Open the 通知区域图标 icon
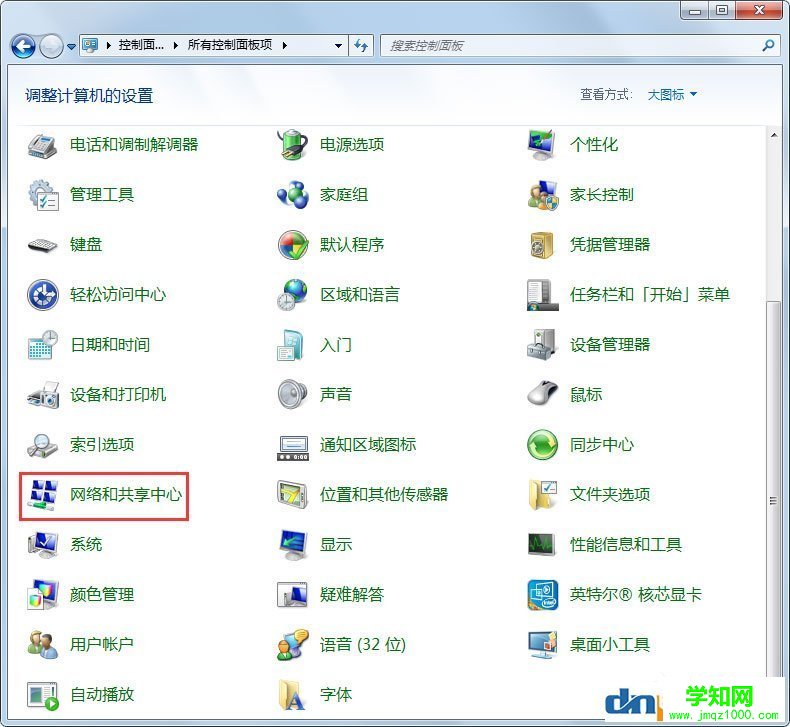This screenshot has width=790, height=727. [293, 448]
